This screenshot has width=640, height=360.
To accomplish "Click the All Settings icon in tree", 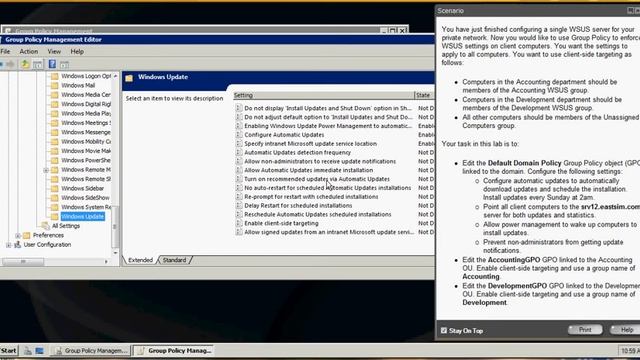I will click(x=45, y=226).
